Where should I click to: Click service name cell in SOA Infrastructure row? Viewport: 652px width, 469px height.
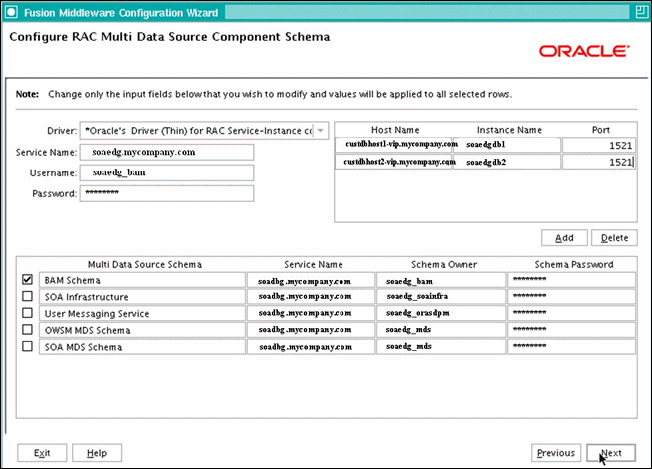point(311,296)
